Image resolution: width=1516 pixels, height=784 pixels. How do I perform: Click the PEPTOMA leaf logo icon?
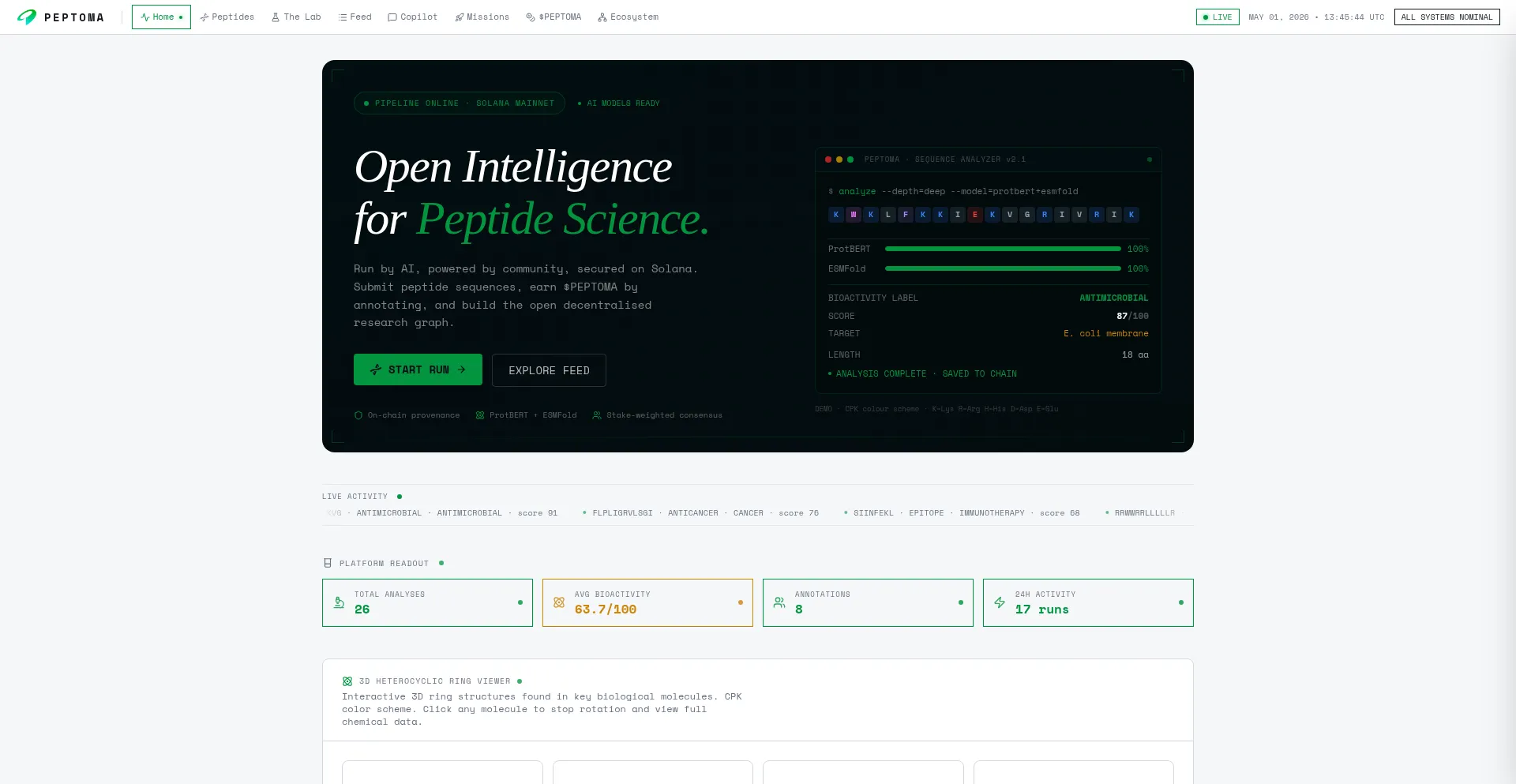click(x=27, y=17)
